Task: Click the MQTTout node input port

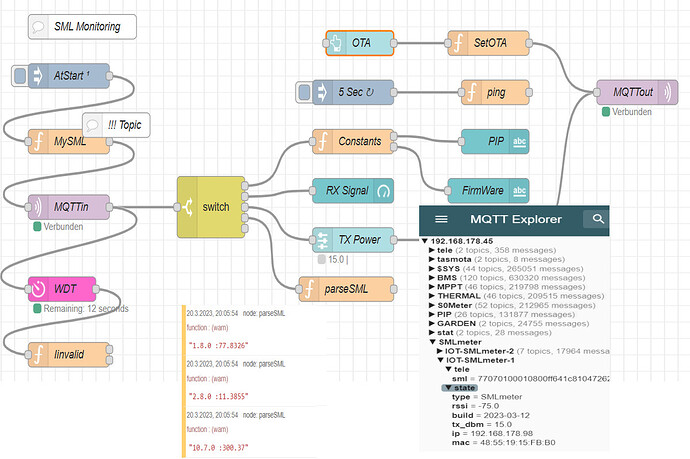Action: point(597,92)
